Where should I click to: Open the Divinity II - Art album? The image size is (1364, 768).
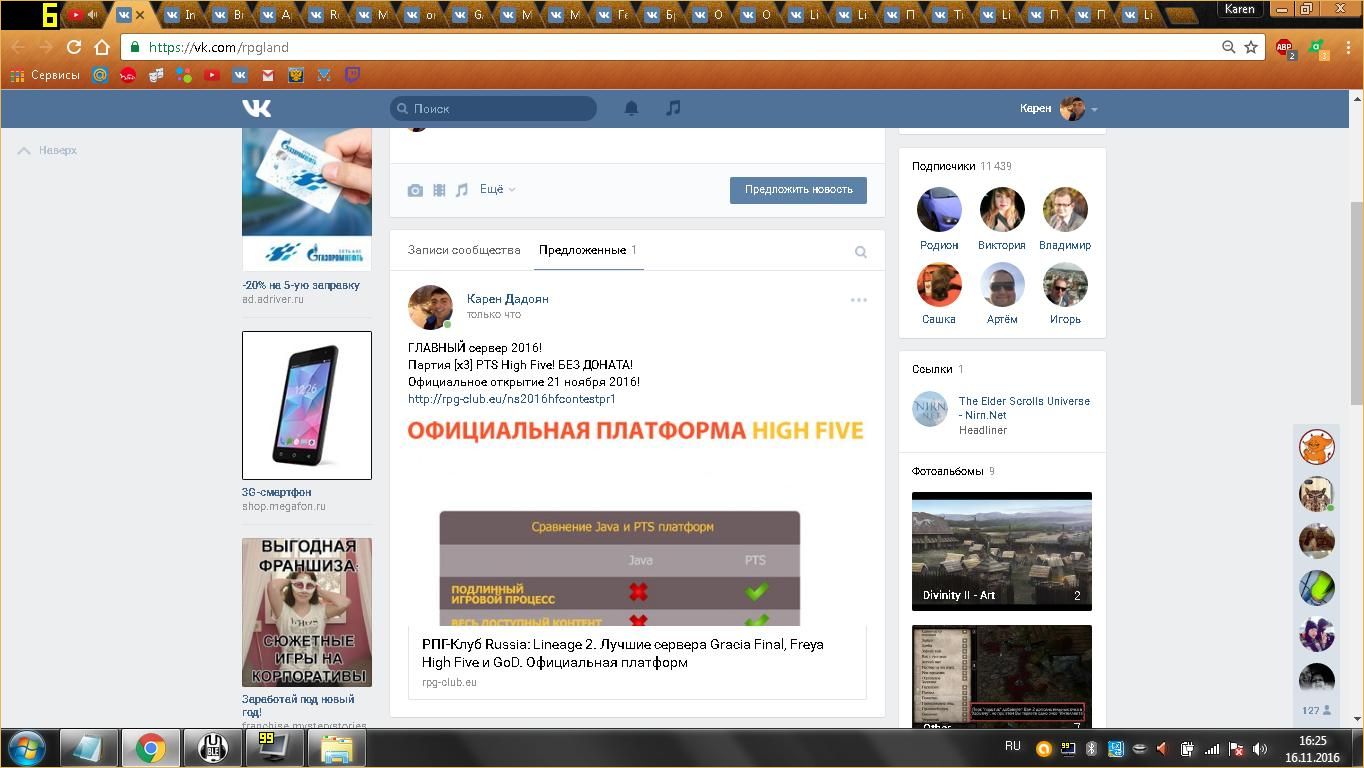click(x=1002, y=551)
